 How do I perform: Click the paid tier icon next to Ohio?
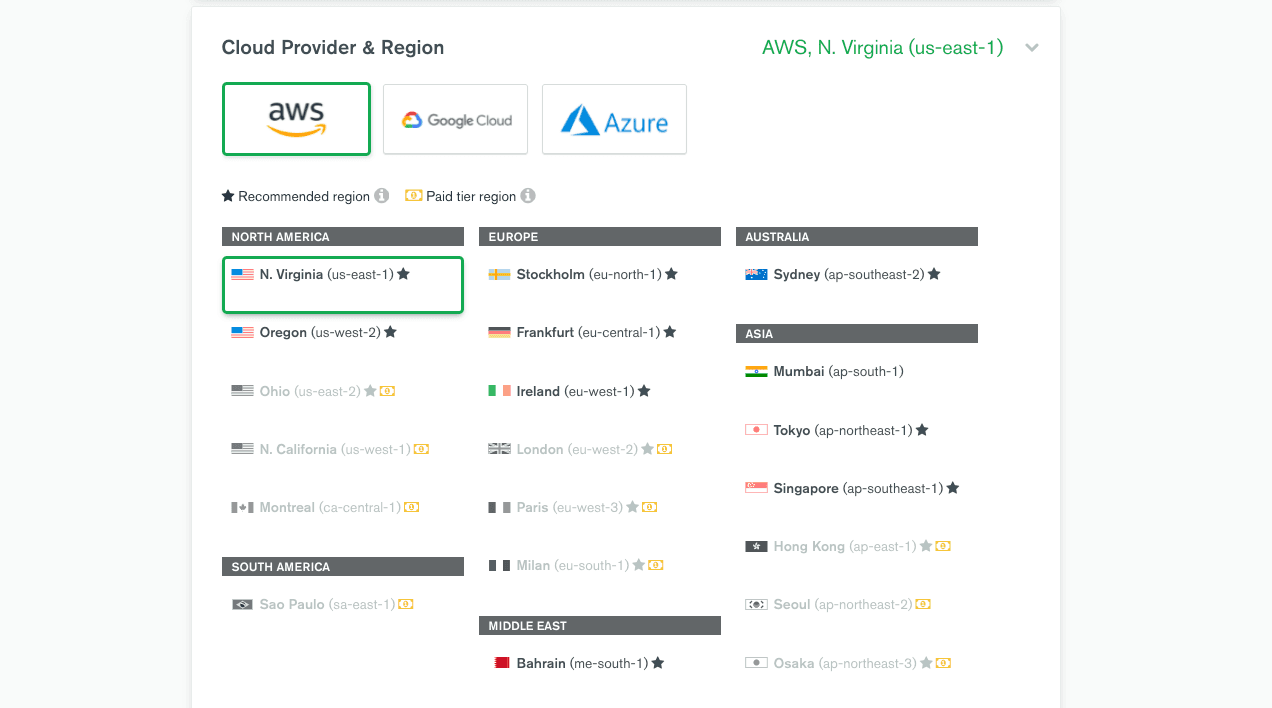387,391
